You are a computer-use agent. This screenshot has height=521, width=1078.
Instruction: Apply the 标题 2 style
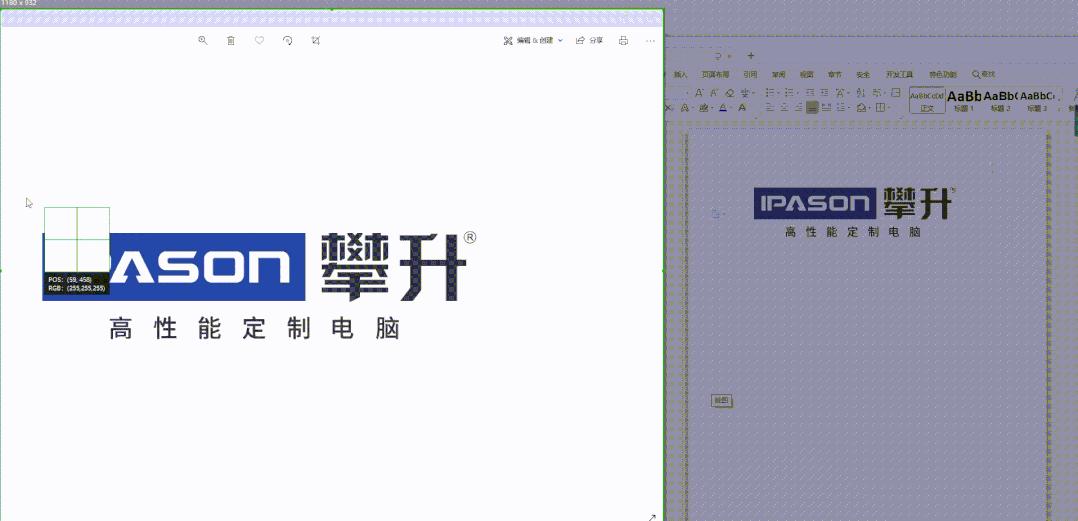coord(1000,100)
